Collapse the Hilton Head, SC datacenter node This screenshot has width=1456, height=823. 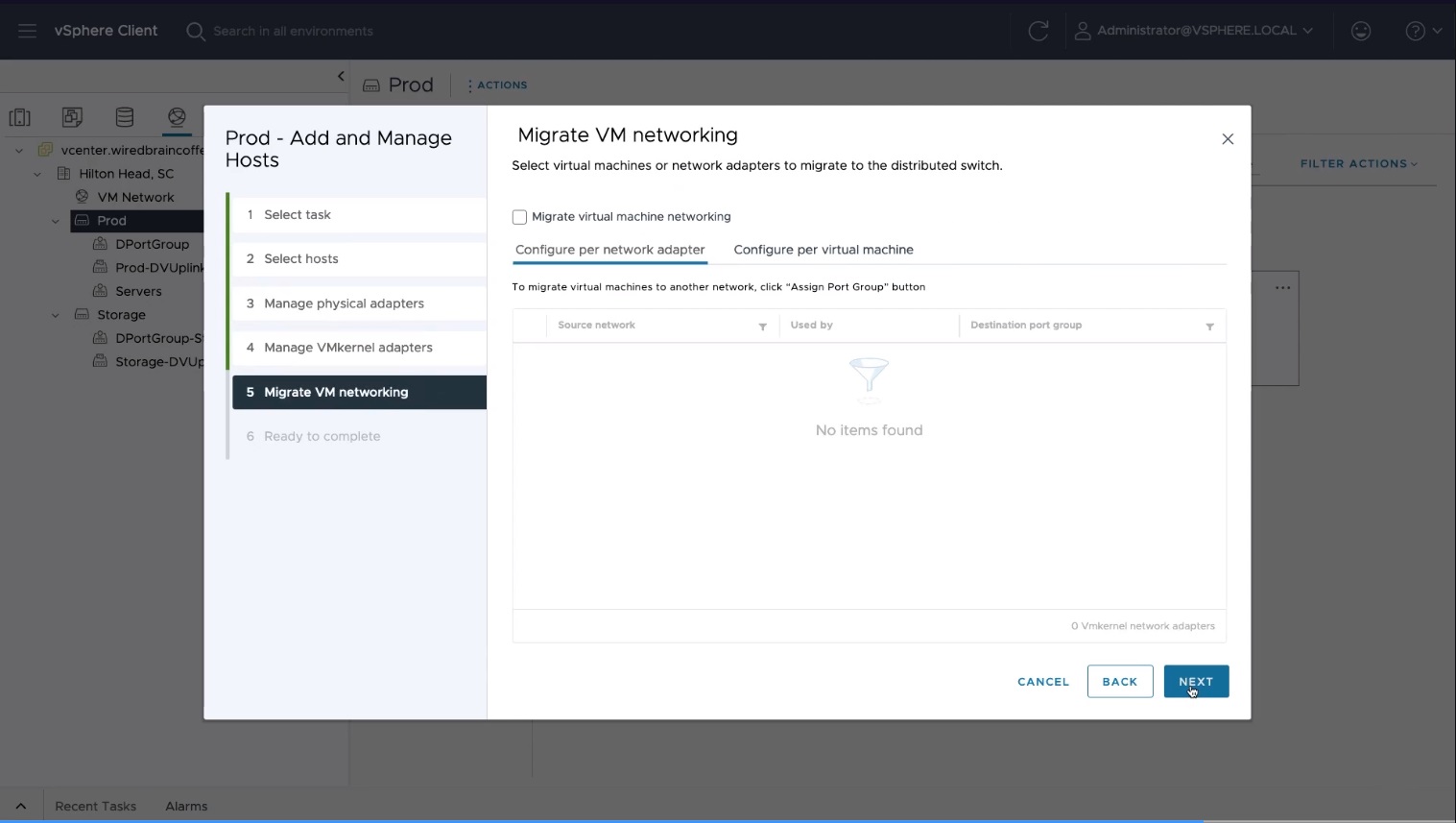coord(37,174)
